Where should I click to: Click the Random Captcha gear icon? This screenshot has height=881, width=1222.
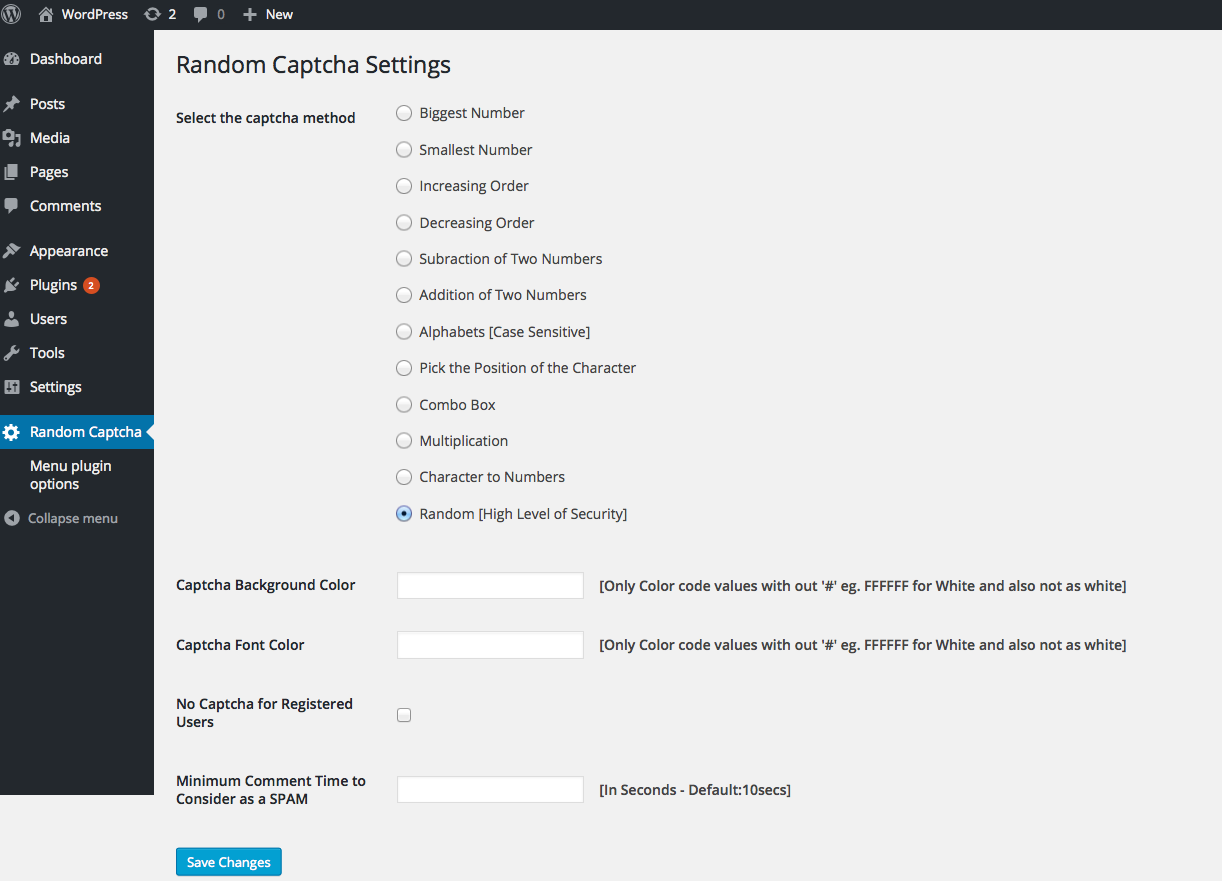pyautogui.click(x=11, y=432)
